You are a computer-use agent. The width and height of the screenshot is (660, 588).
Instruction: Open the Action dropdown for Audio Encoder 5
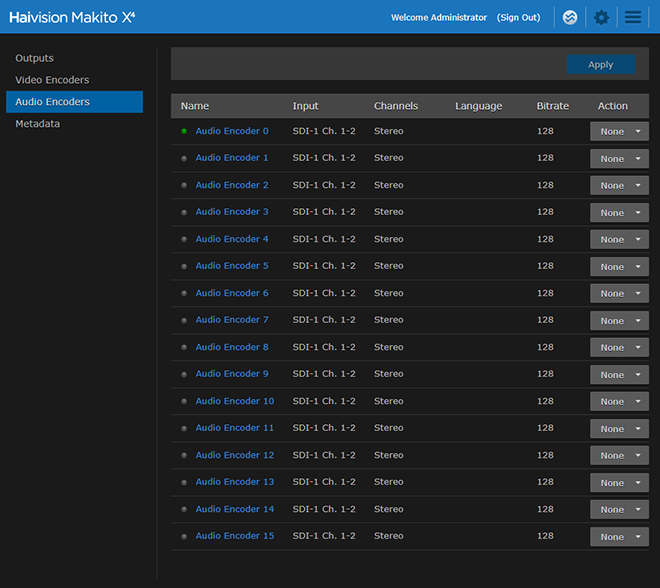[x=619, y=267]
